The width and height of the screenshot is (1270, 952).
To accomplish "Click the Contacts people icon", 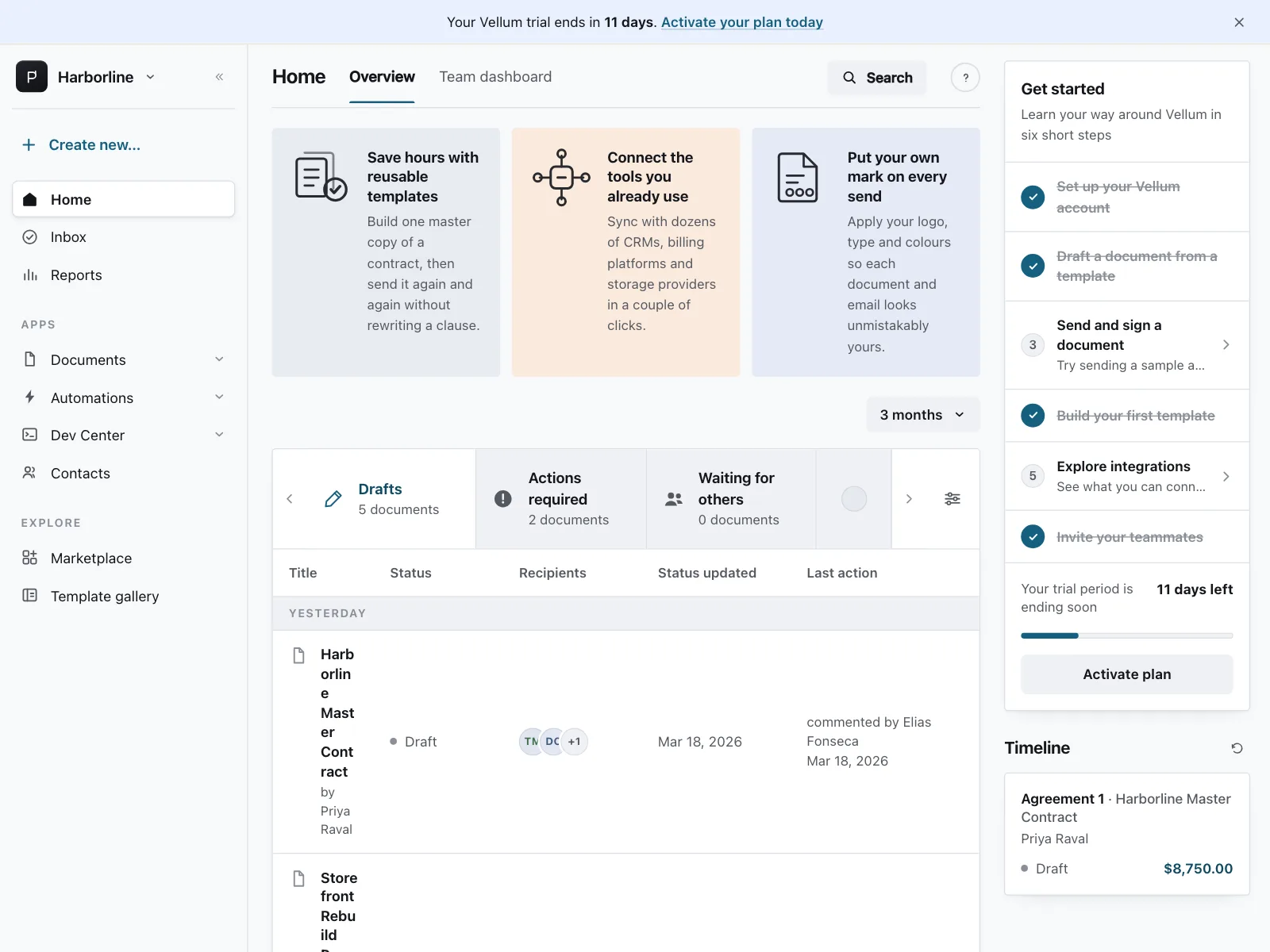I will pyautogui.click(x=30, y=473).
